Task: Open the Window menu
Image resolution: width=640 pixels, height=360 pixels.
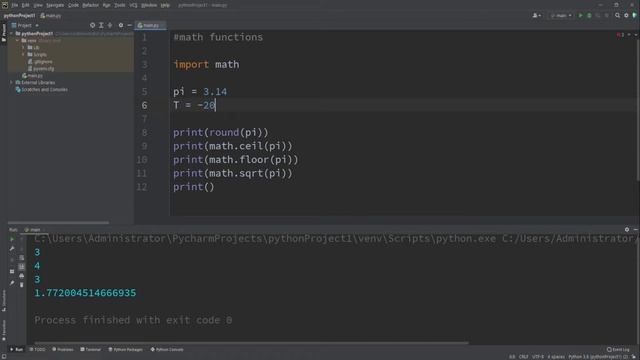Action: pyautogui.click(x=149, y=5)
